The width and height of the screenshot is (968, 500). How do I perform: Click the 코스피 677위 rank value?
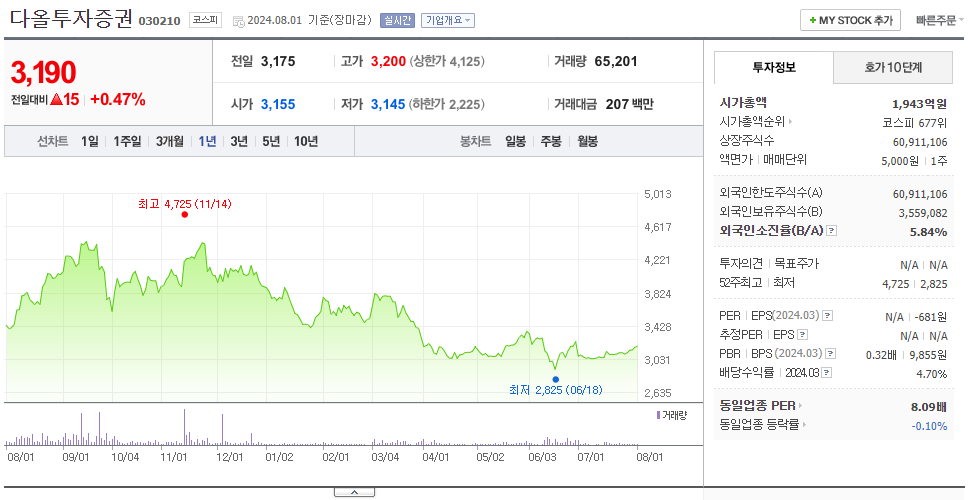click(x=915, y=122)
